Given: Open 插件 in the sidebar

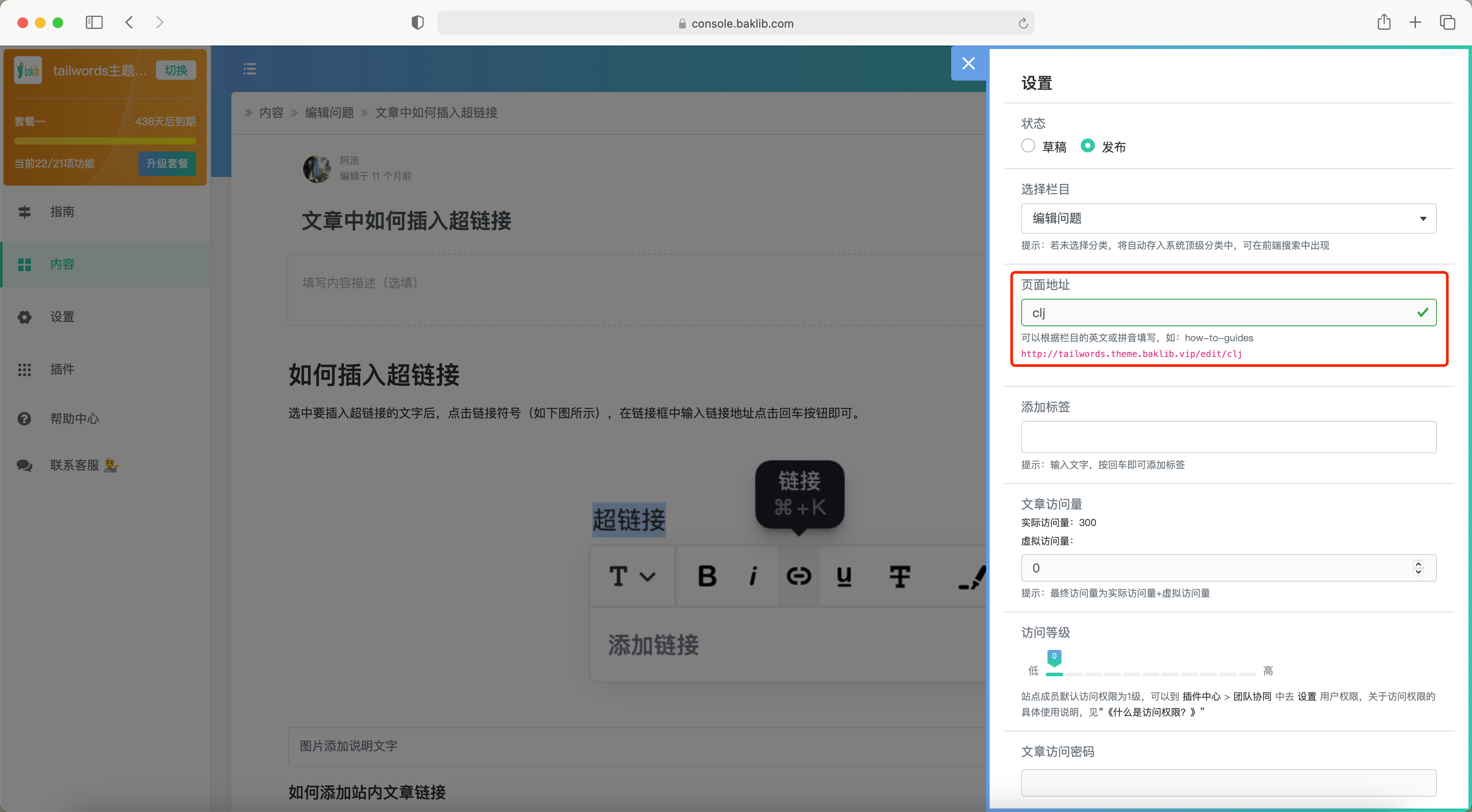Looking at the screenshot, I should pyautogui.click(x=105, y=369).
